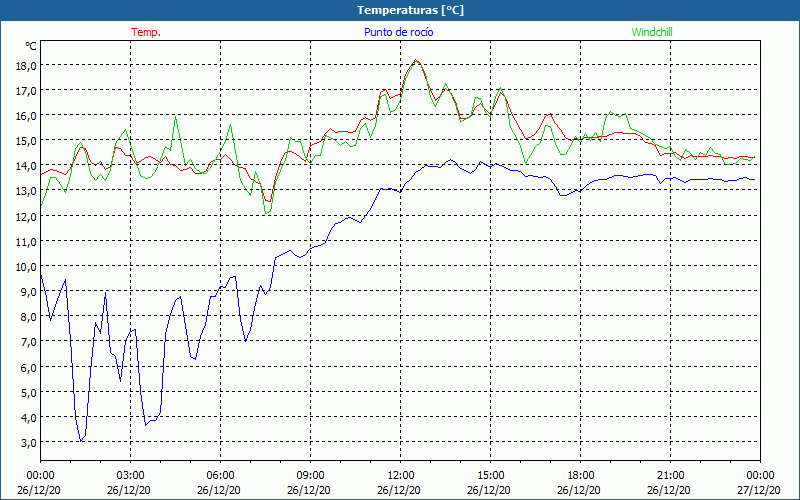Viewport: 800px width, 500px height.
Task: Click the 4,0 y-axis value
Action: pyautogui.click(x=29, y=417)
